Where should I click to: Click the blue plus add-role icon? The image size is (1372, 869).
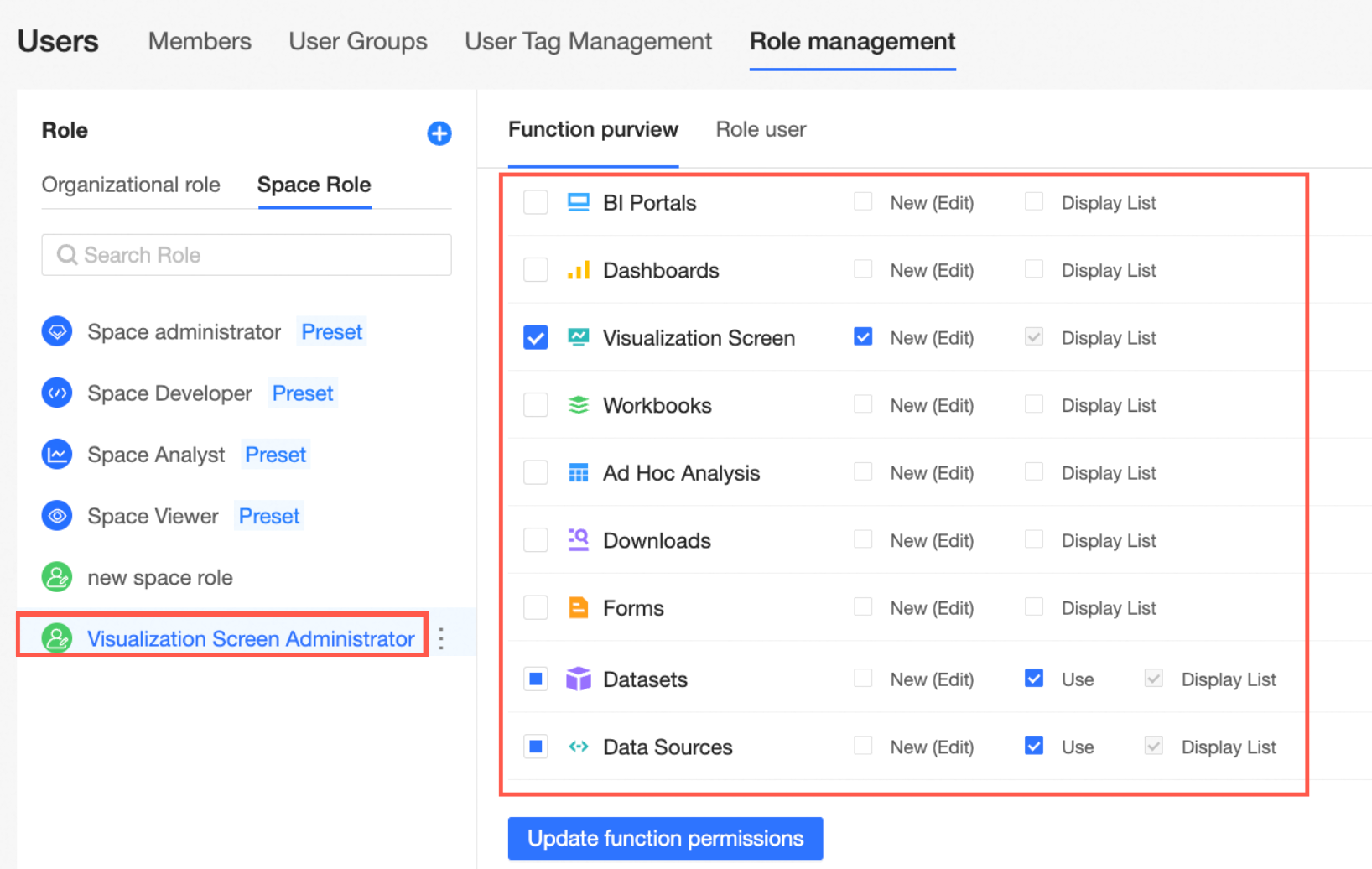click(x=439, y=133)
